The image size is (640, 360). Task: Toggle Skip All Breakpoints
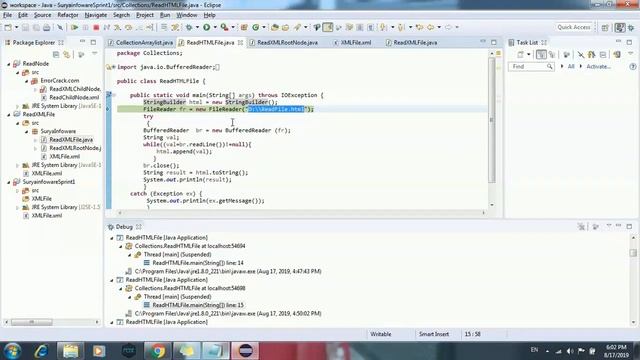pos(60,27)
